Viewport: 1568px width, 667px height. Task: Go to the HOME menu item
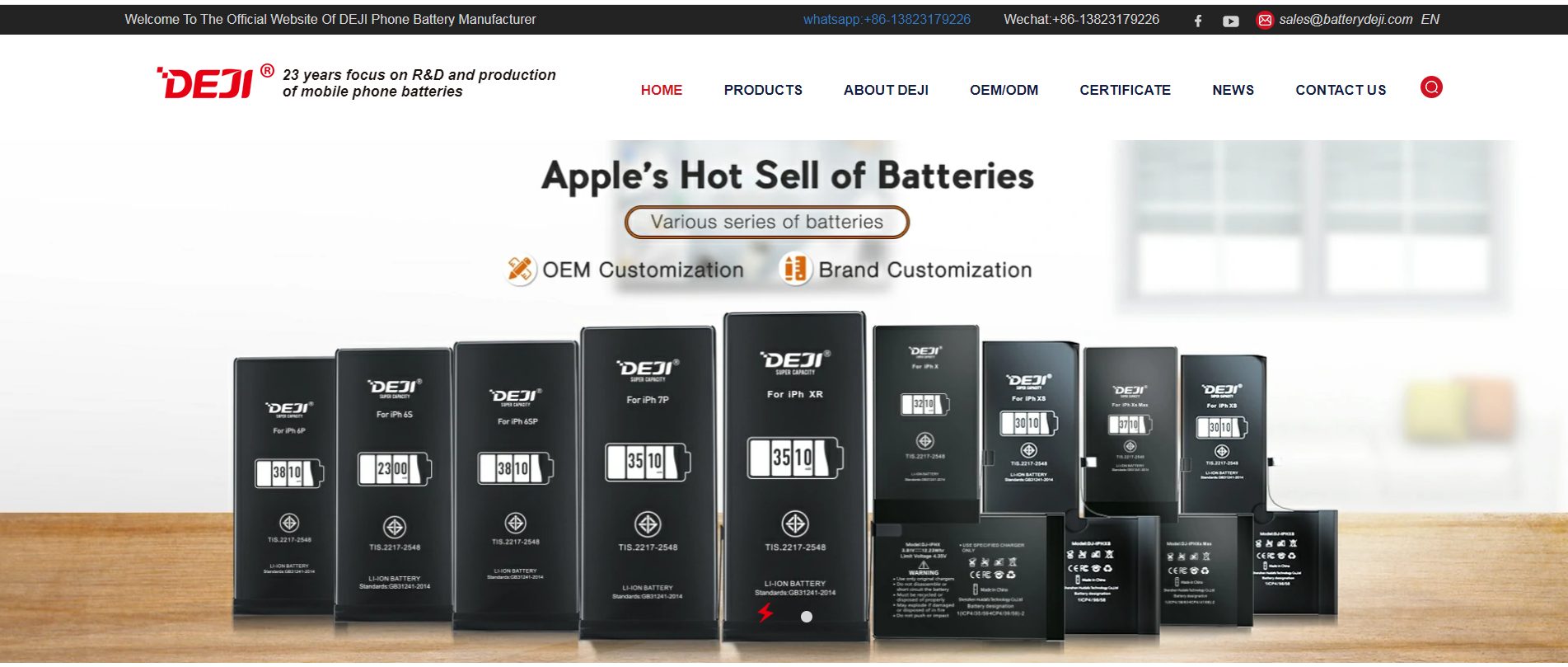tap(662, 90)
